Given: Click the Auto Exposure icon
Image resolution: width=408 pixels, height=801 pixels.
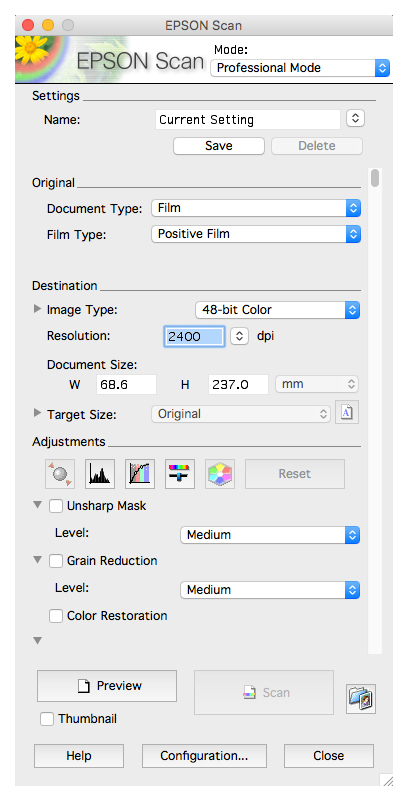Looking at the screenshot, I should point(60,474).
